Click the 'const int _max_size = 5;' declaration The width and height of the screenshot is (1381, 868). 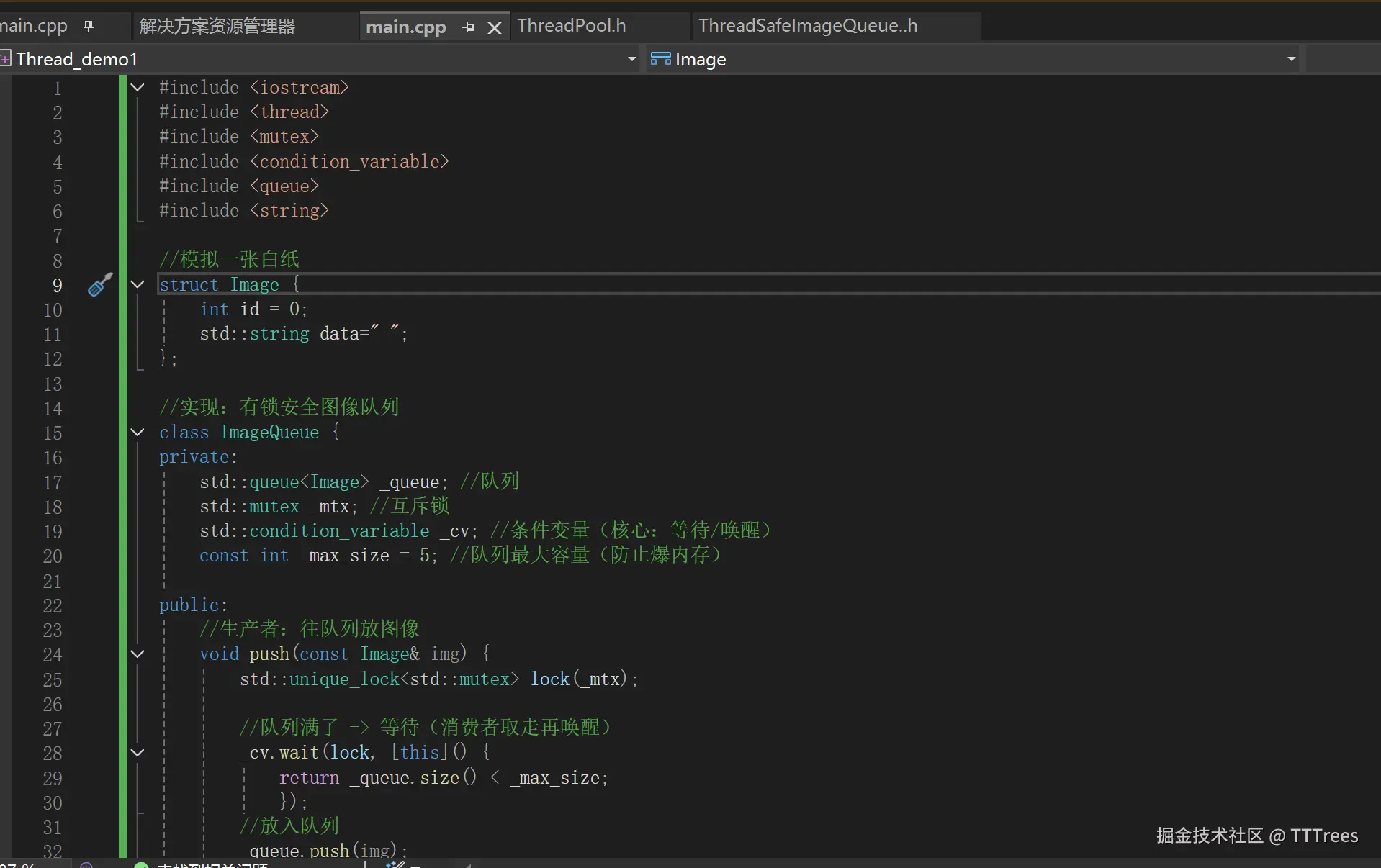click(319, 556)
